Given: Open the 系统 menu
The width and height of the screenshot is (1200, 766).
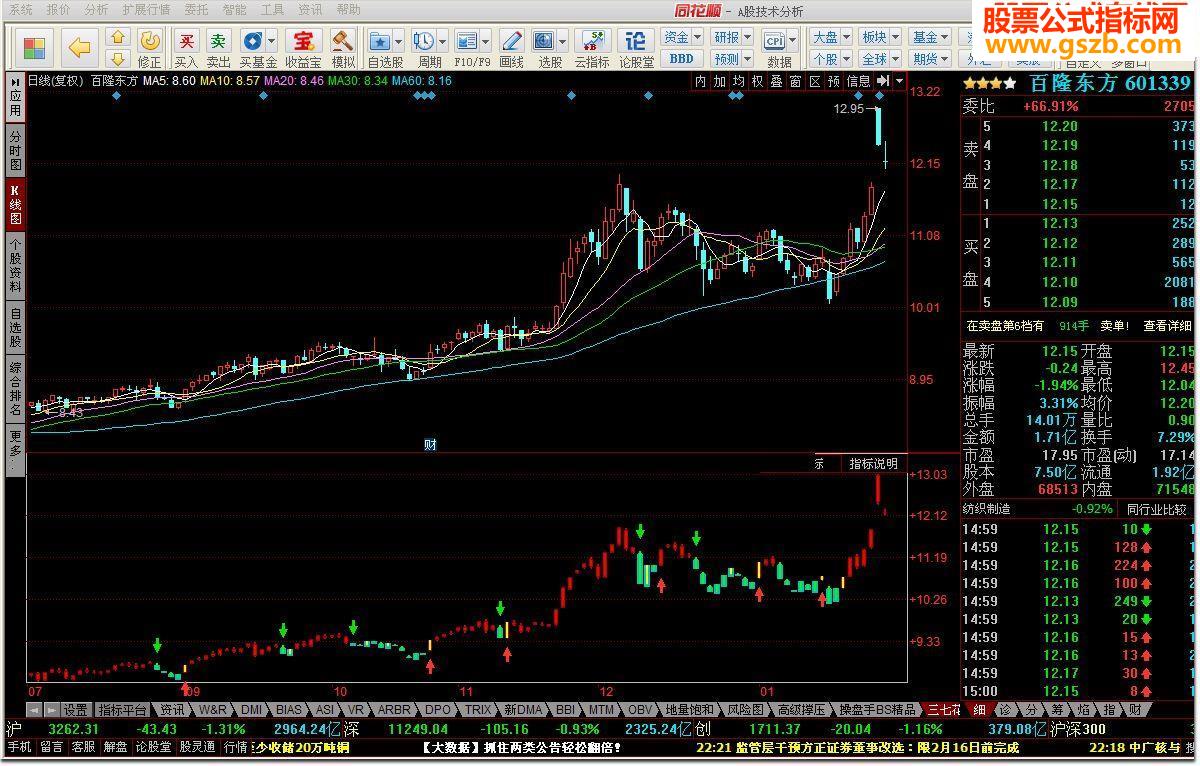Looking at the screenshot, I should point(21,10).
